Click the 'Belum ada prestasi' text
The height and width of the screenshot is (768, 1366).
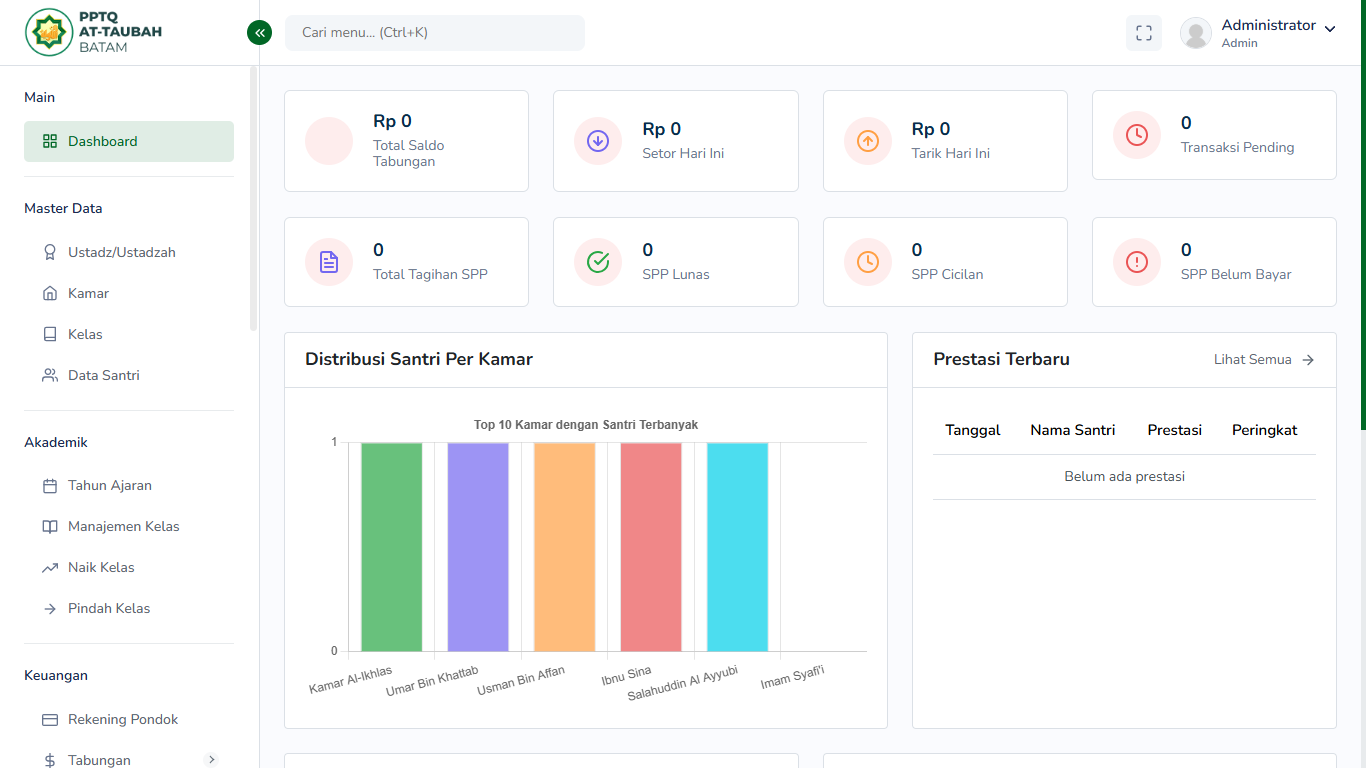1124,477
